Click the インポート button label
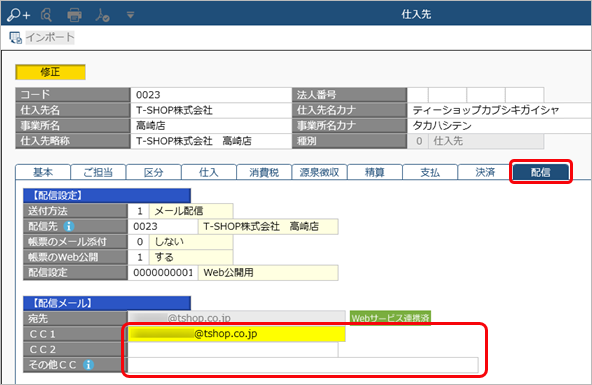The width and height of the screenshot is (592, 385). [50, 37]
